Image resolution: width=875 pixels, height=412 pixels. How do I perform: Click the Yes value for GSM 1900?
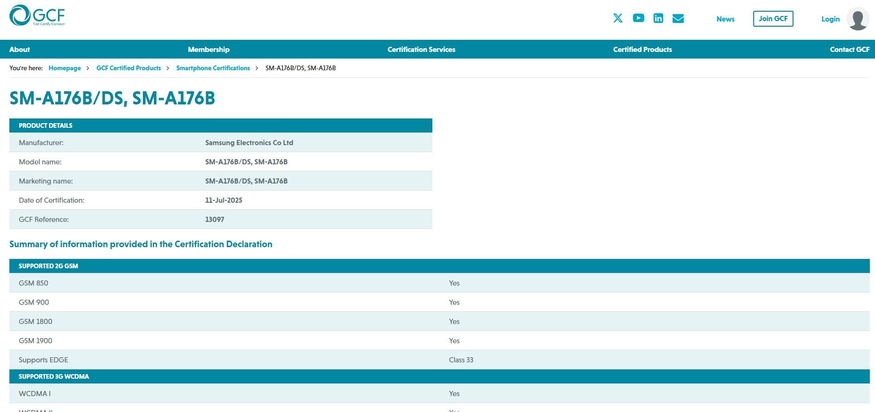(454, 341)
